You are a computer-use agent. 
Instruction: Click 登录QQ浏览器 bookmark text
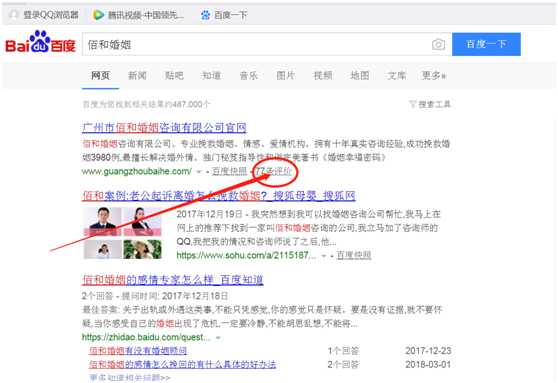pos(51,15)
